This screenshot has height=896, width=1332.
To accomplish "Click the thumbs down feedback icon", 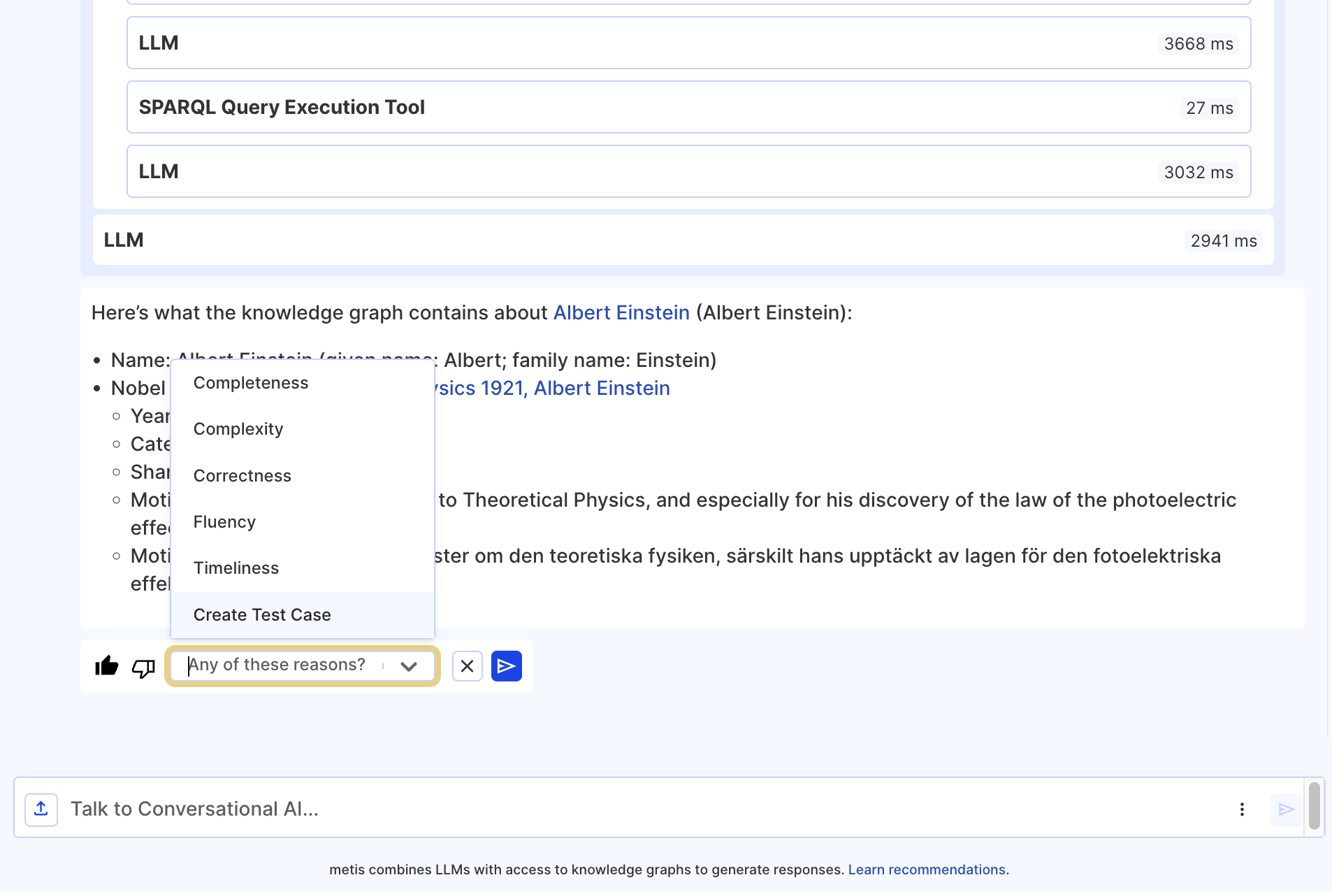I will (143, 667).
